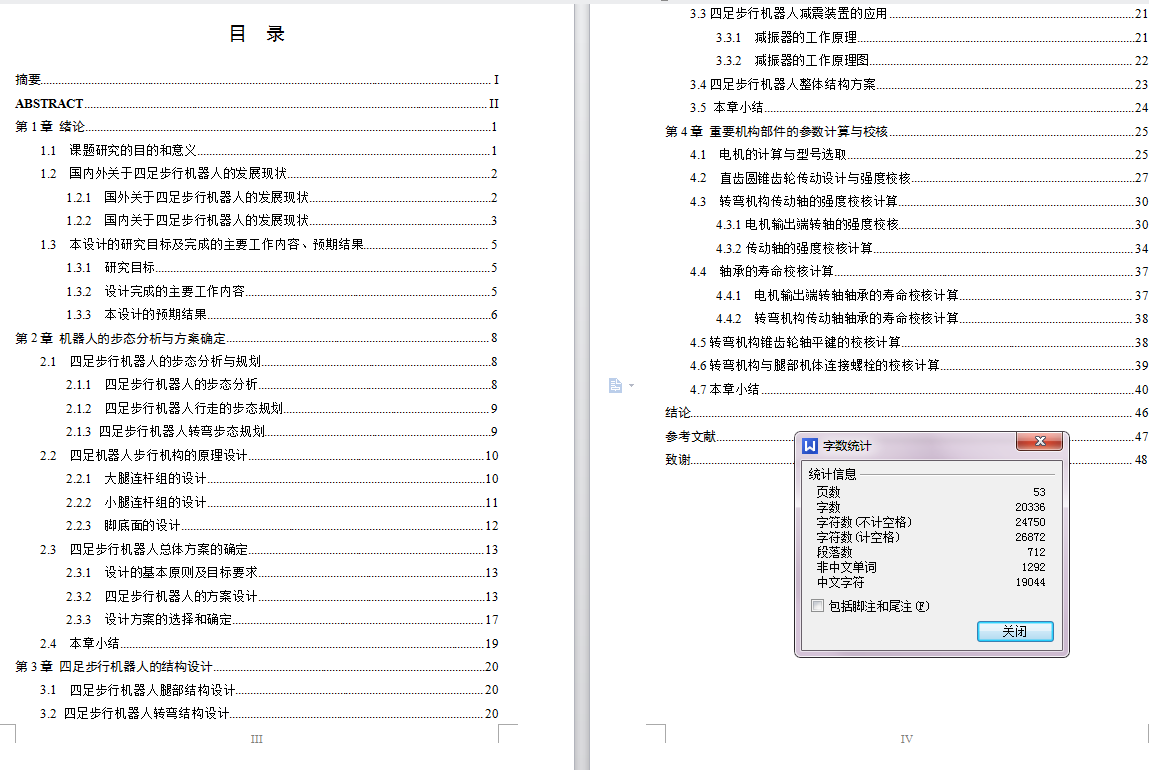Click 4.3.2 传动轴的强度校核计算
Screen dimensions: 1149x770
[x=932, y=248]
